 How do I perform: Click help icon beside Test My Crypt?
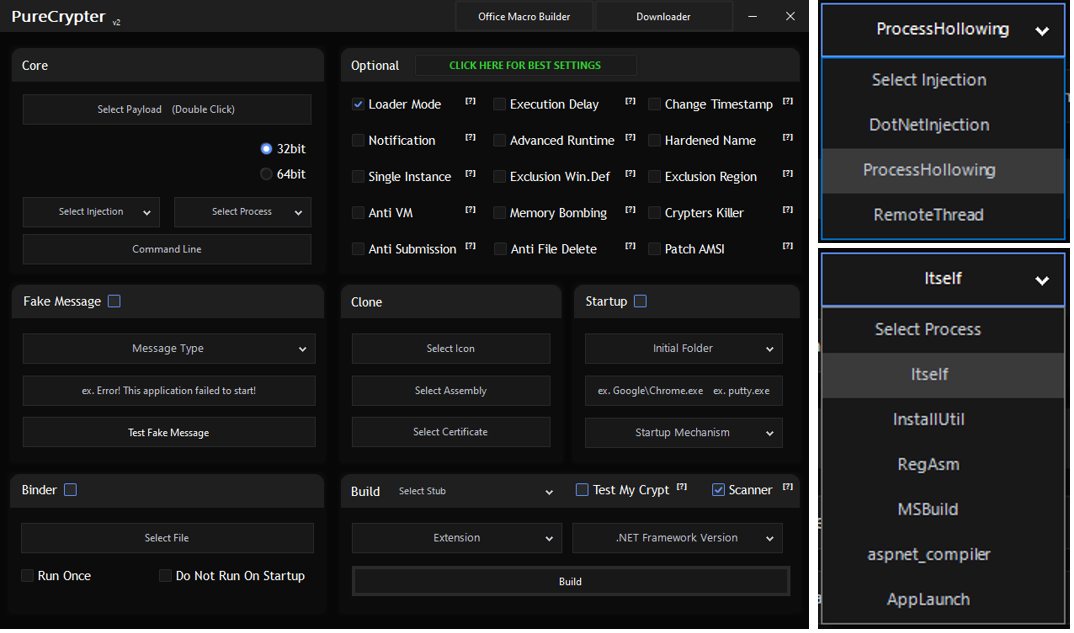coord(682,487)
